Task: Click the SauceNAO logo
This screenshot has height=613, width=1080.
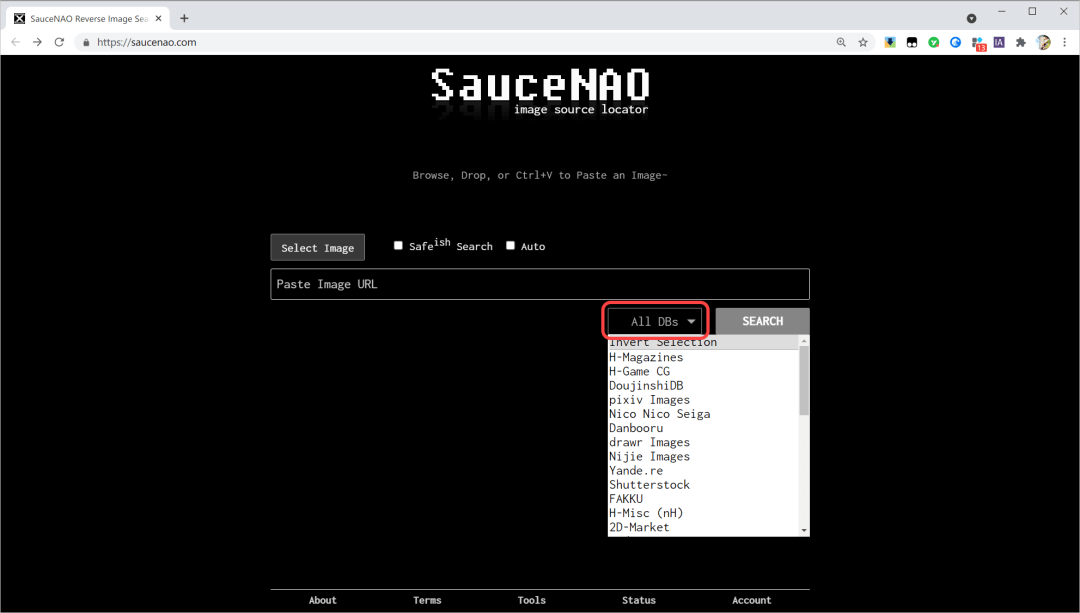Action: click(540, 92)
